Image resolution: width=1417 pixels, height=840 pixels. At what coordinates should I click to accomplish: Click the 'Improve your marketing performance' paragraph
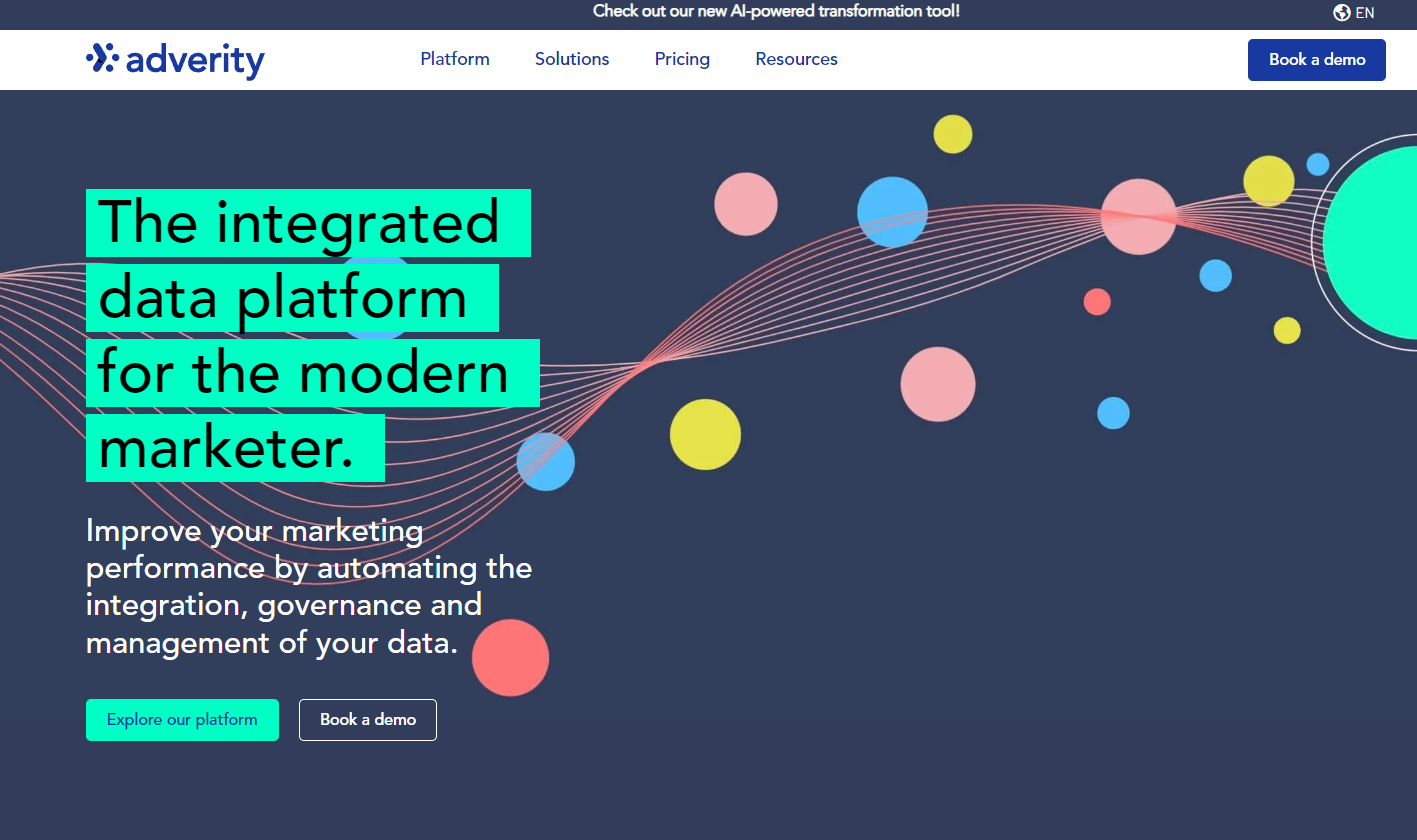tap(308, 586)
